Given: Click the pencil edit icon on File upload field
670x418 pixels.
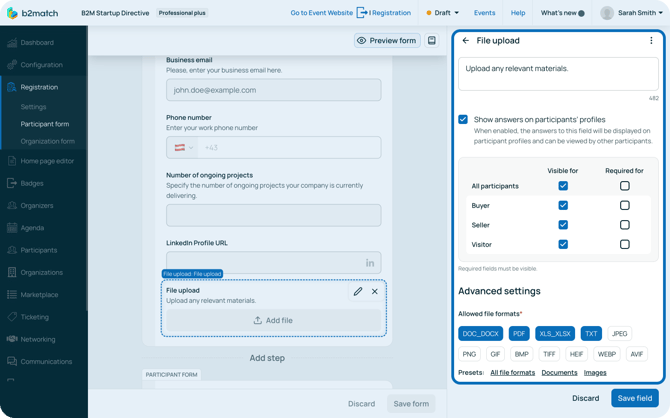Looking at the screenshot, I should (358, 292).
